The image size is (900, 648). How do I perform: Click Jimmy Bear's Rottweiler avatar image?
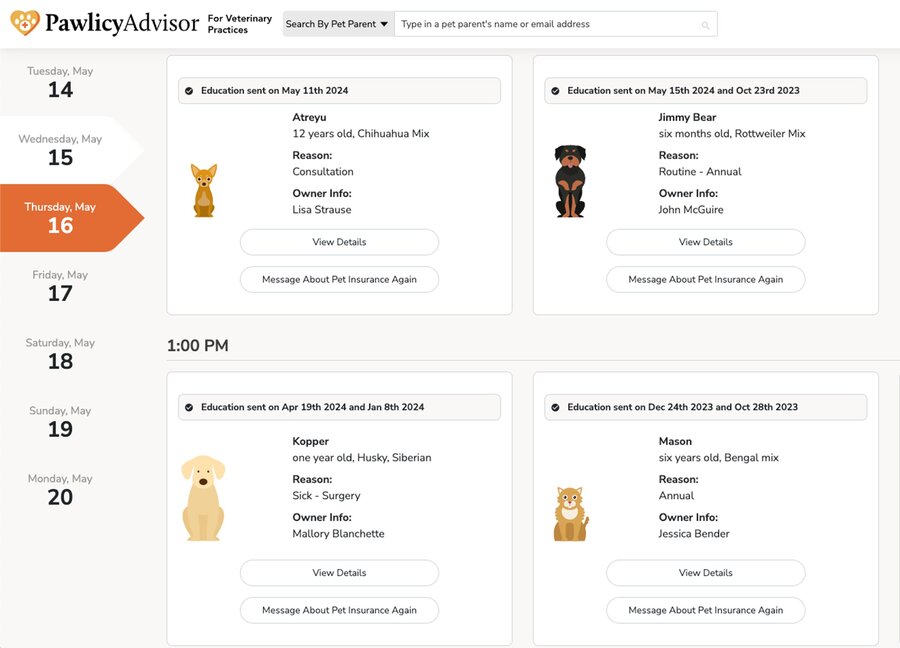pos(570,181)
